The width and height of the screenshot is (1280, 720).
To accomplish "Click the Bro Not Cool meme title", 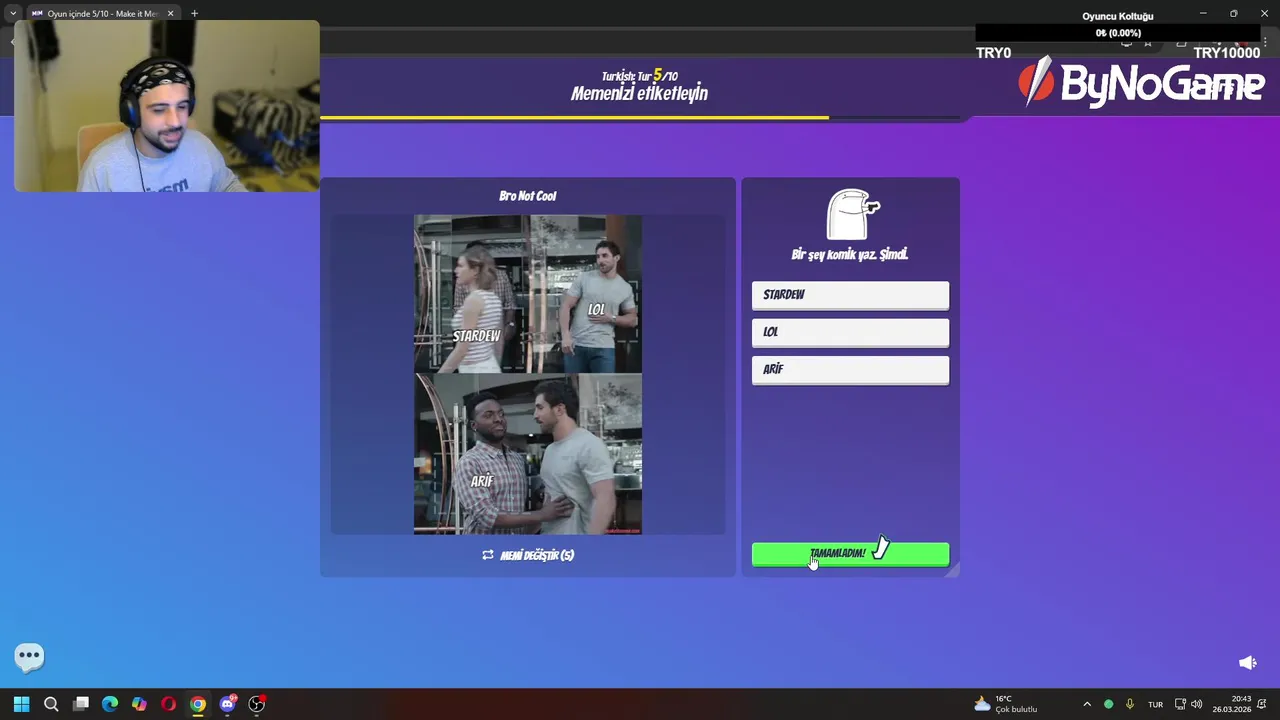I will pyautogui.click(x=528, y=196).
